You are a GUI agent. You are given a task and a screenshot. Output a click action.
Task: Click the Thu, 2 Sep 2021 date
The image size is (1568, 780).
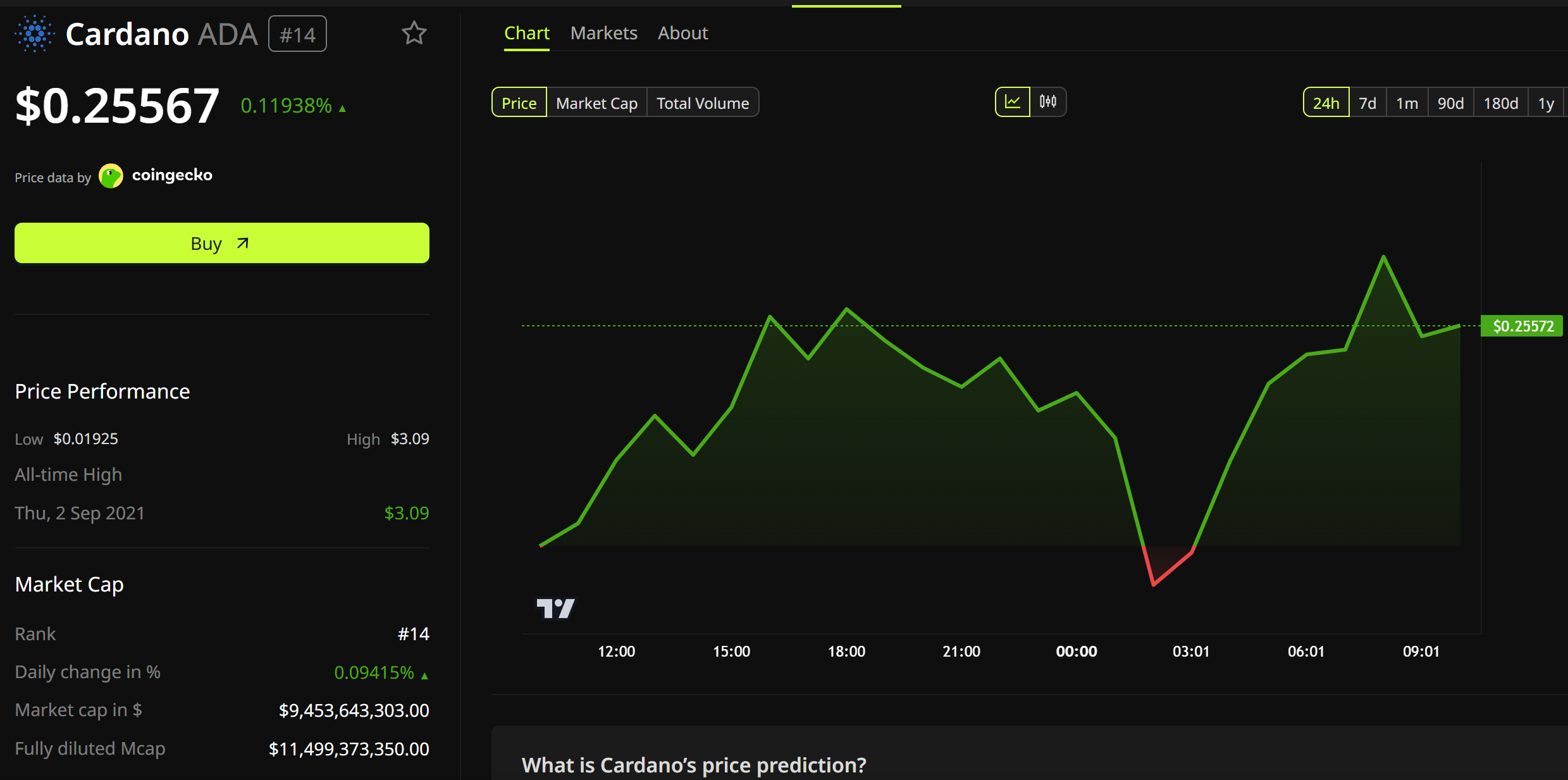(x=80, y=513)
